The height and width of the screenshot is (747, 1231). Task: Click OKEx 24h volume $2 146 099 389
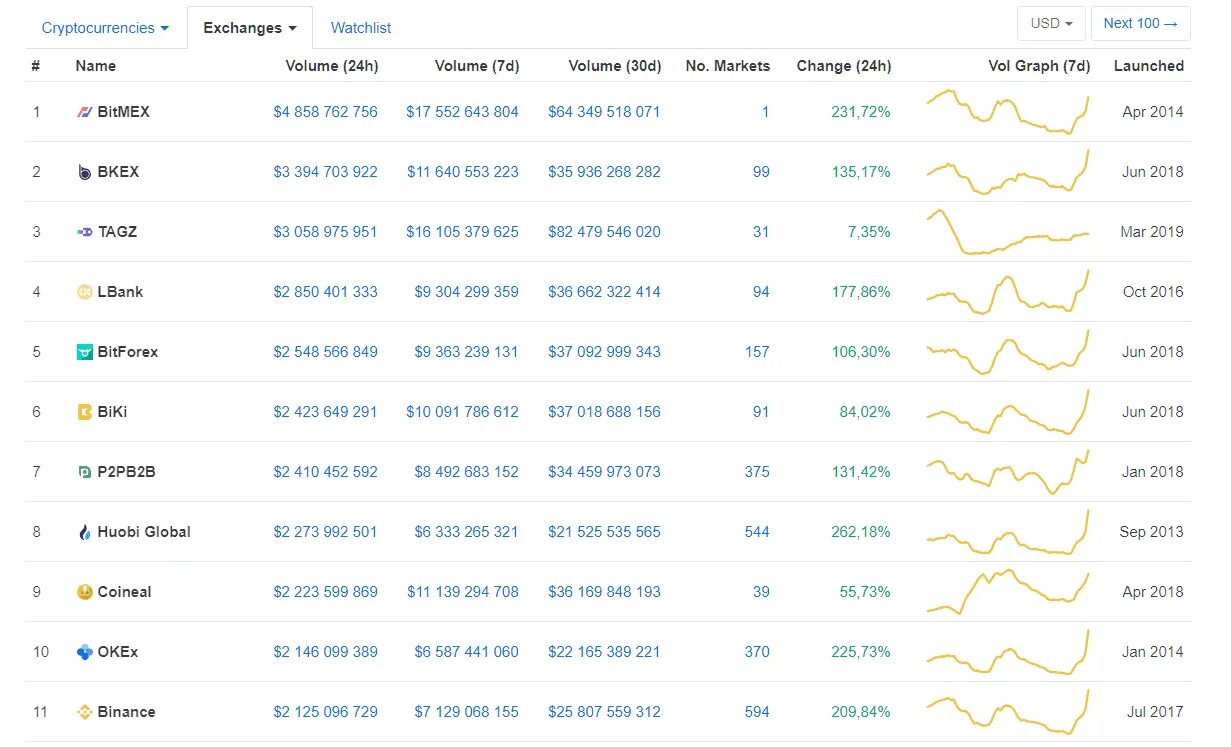coord(326,652)
